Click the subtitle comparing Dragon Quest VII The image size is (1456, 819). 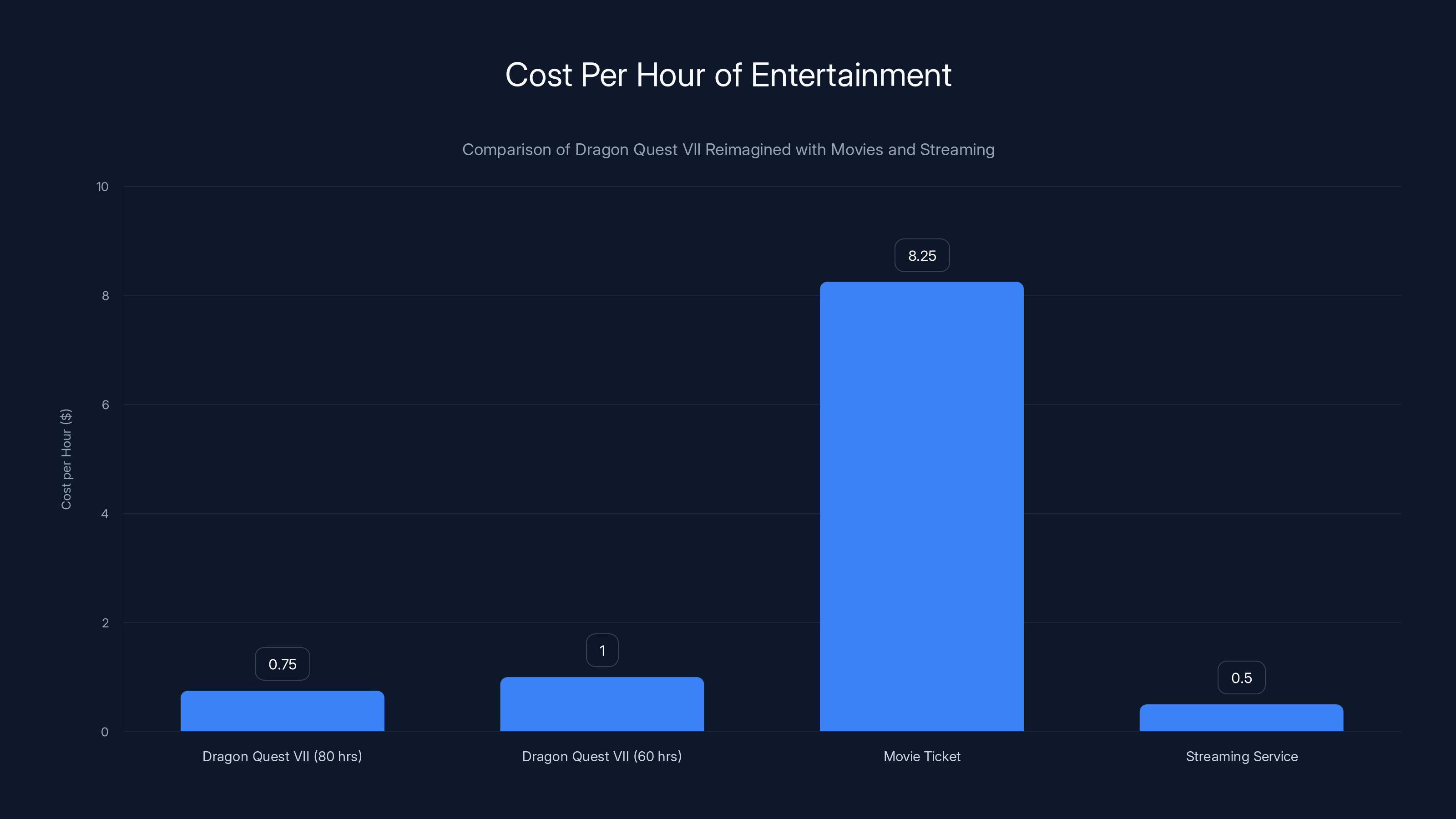(728, 150)
